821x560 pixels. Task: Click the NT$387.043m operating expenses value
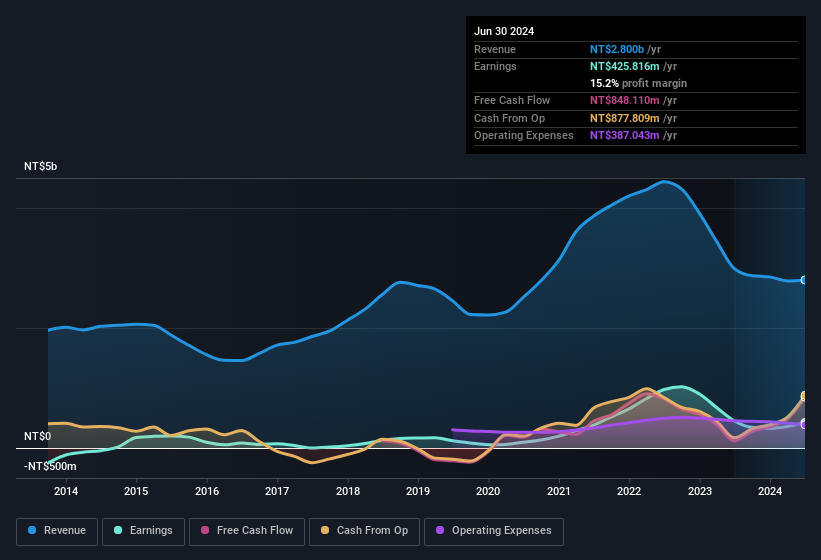(625, 135)
